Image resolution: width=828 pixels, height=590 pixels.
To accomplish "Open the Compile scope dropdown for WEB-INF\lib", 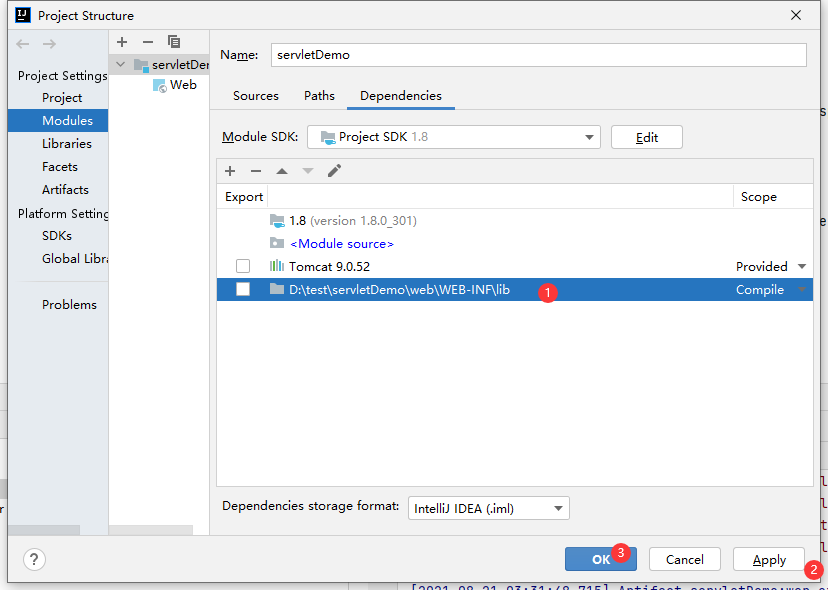I will pos(802,289).
